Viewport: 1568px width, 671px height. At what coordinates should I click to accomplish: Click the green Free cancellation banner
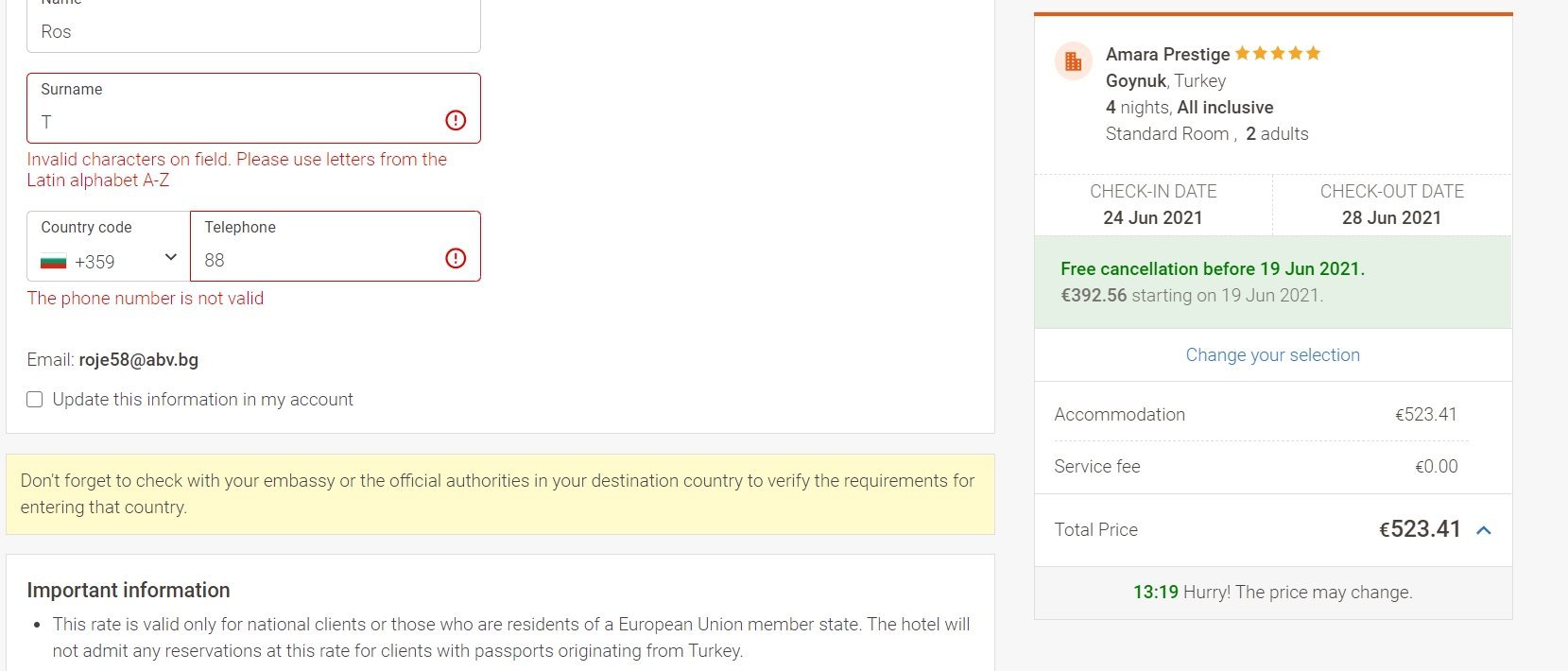1272,282
